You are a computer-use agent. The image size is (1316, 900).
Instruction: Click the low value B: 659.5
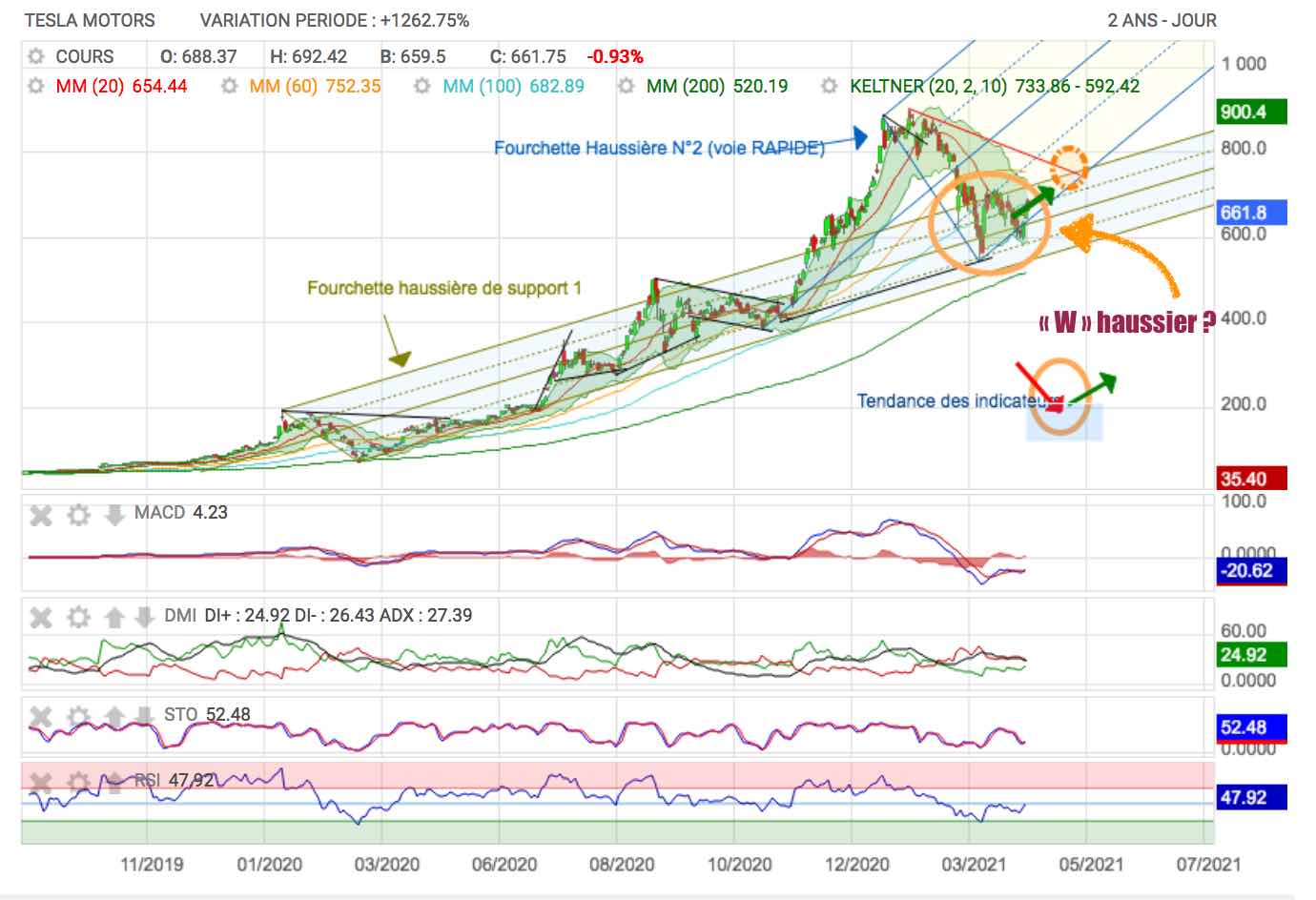pos(413,56)
